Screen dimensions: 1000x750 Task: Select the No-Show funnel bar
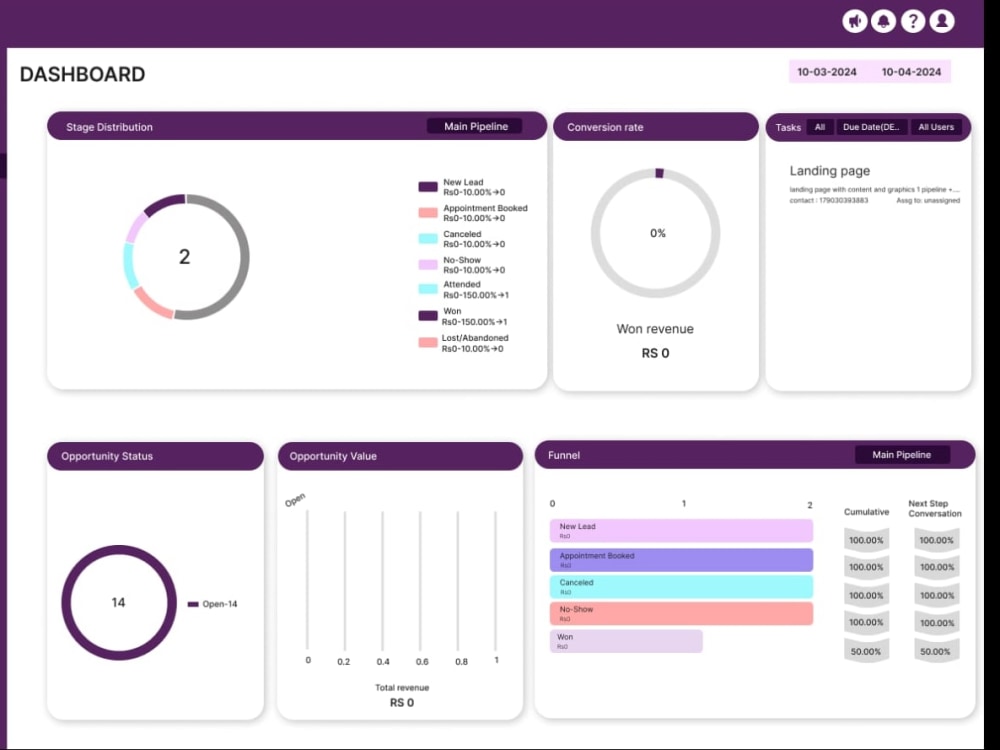tap(681, 614)
